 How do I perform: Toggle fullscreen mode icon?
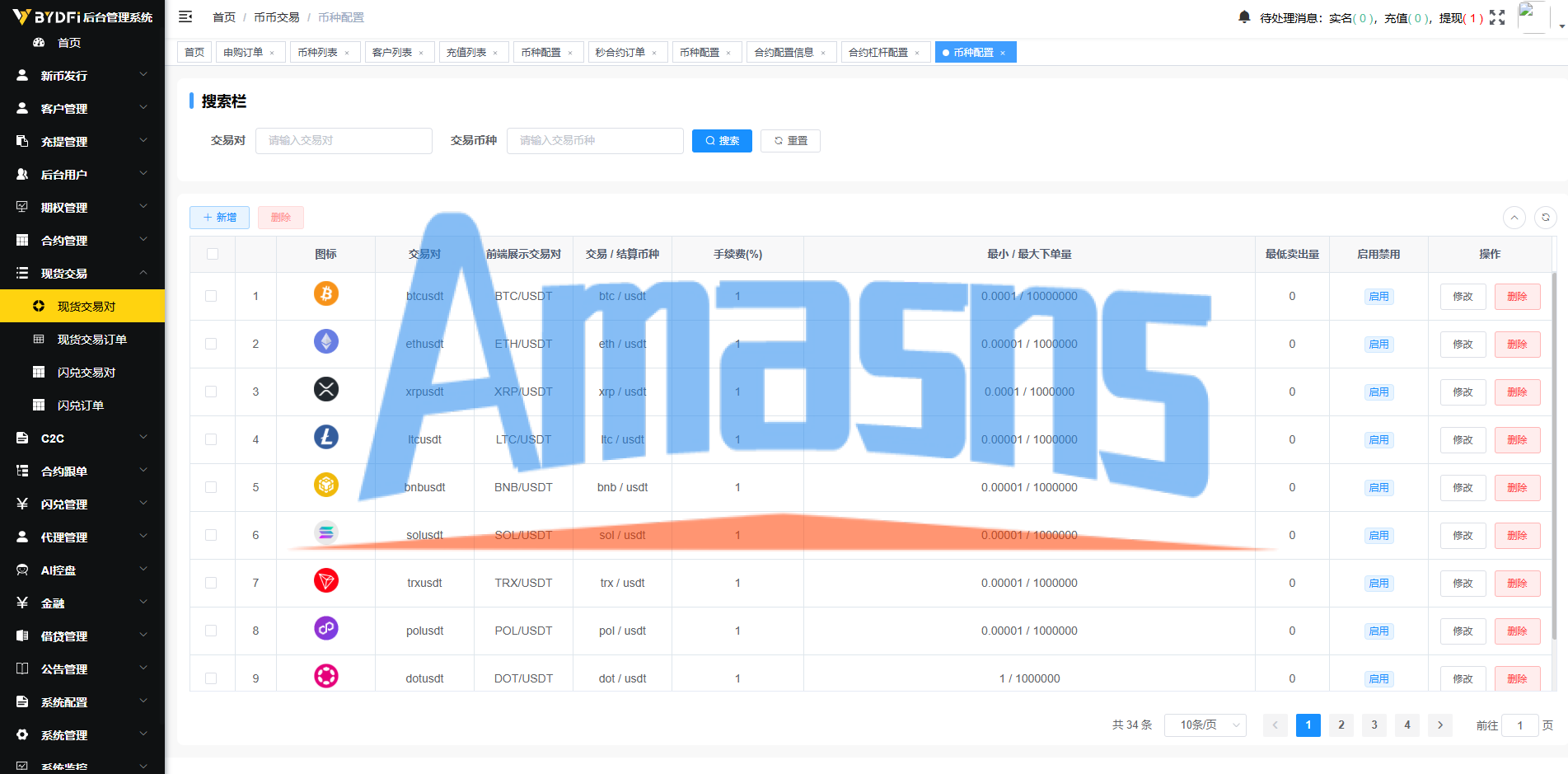[1497, 17]
